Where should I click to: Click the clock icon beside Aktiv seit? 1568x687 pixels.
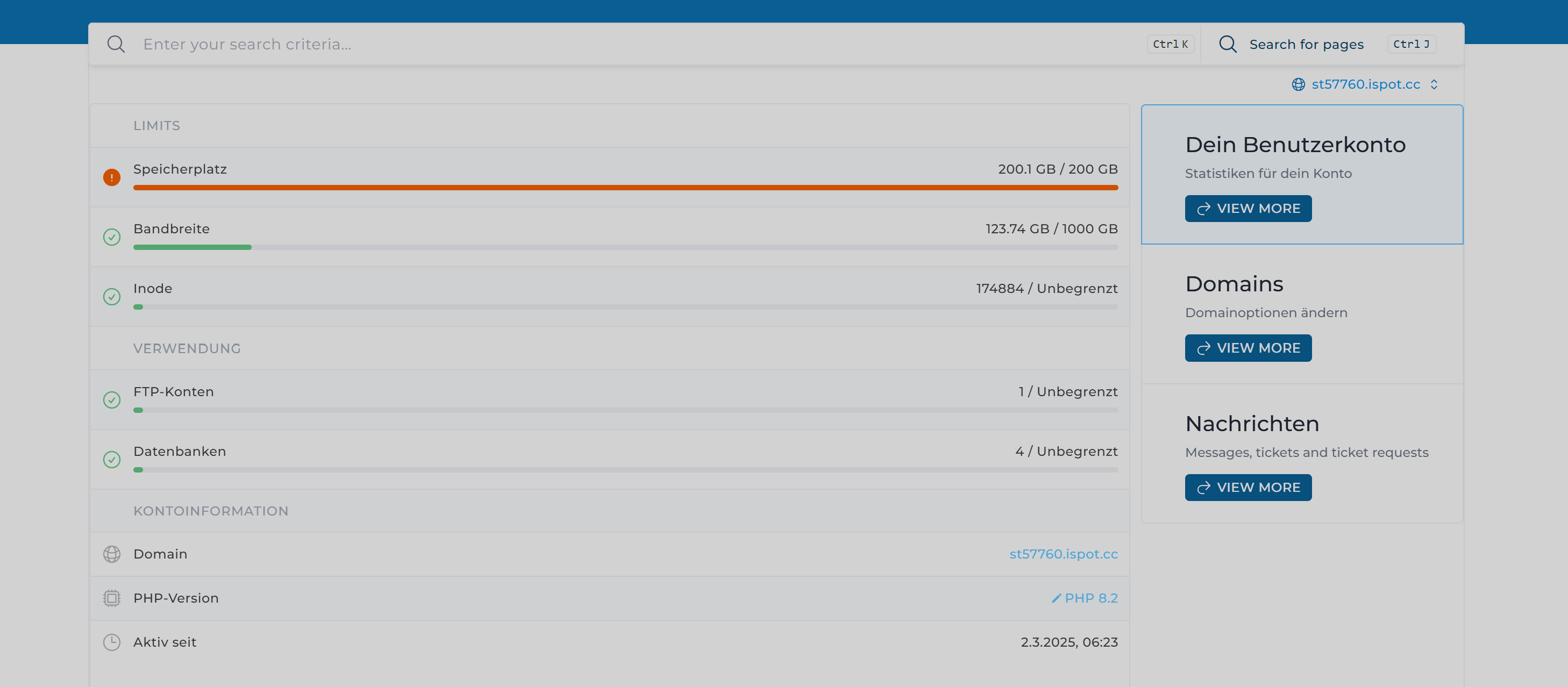pos(112,642)
